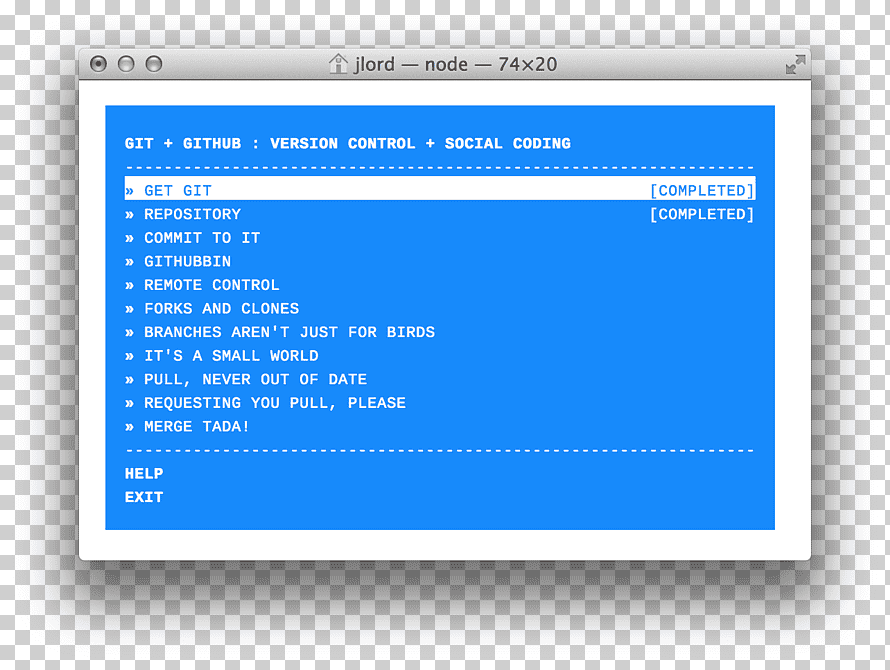Screen dimensions: 890x670
Task: Minimize the window using the middle button
Action: (126, 64)
